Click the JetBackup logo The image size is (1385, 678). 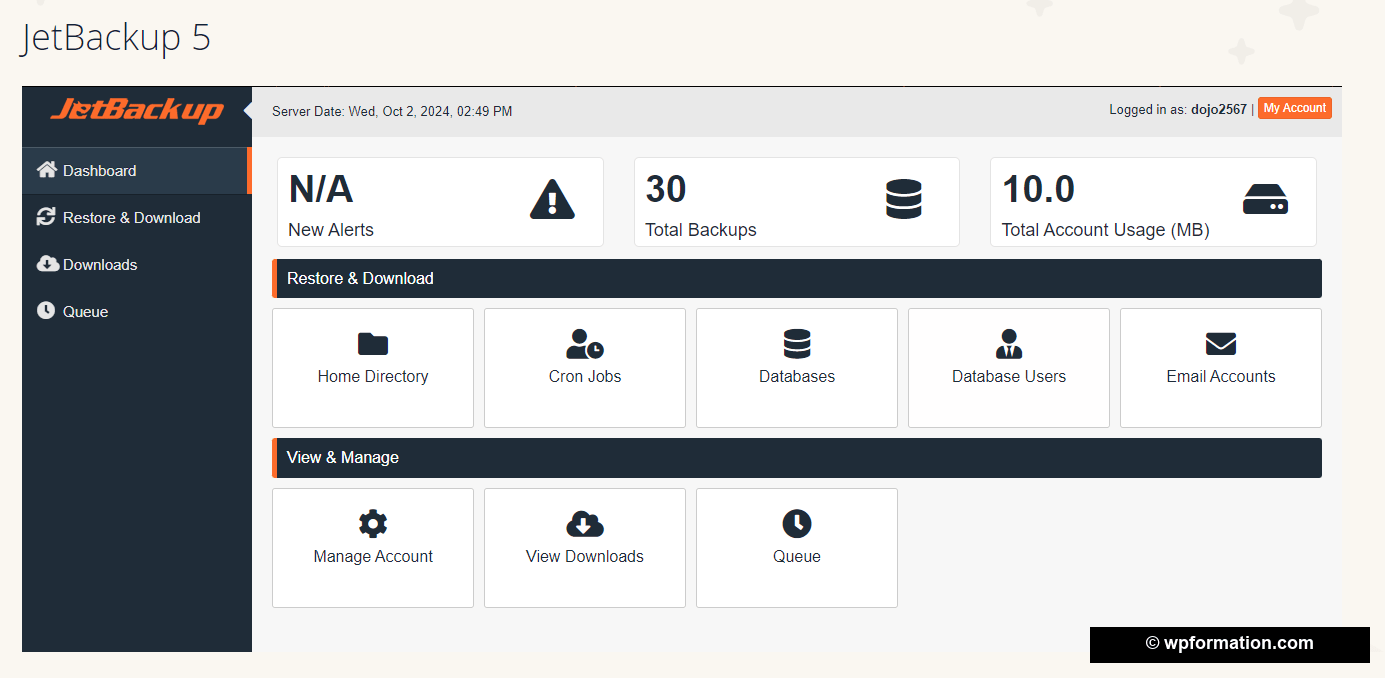(137, 109)
